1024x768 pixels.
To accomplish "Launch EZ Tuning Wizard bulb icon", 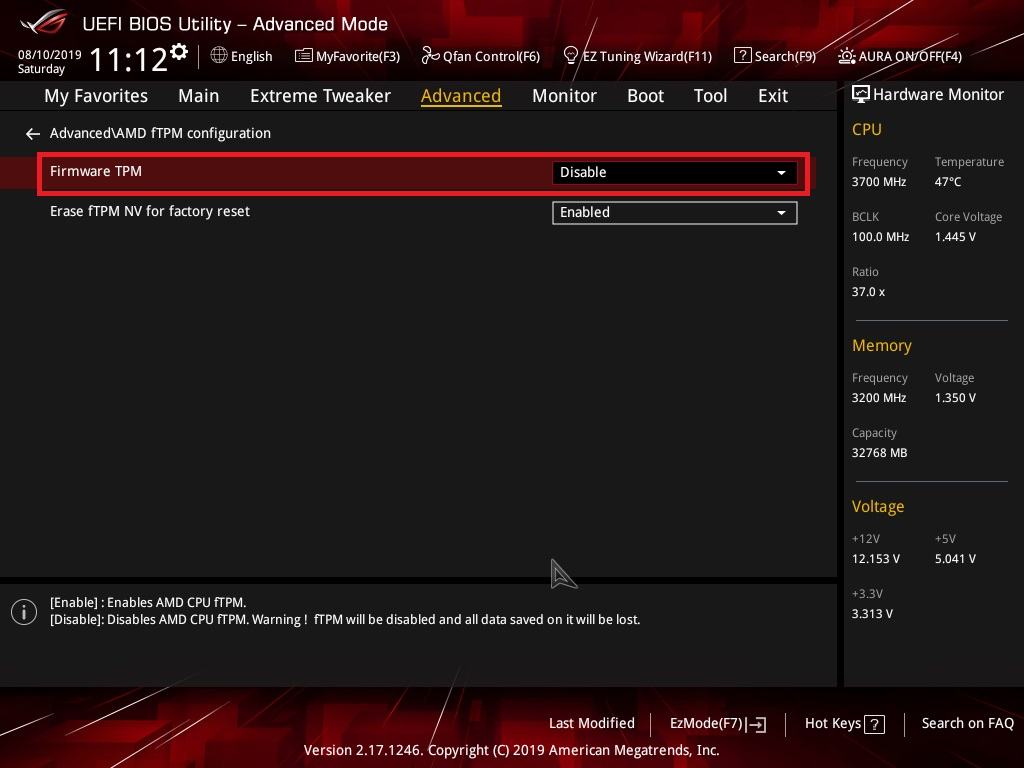I will pos(570,56).
